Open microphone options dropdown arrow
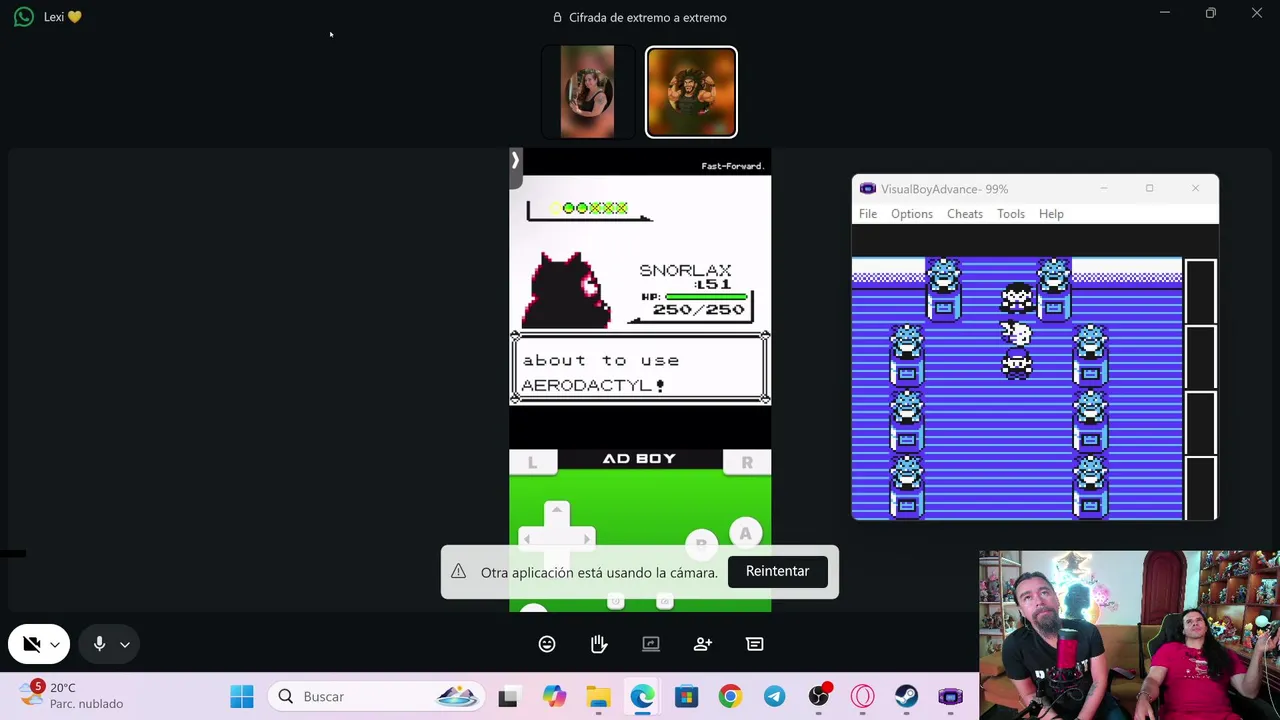Viewport: 1280px width, 720px height. tap(125, 645)
